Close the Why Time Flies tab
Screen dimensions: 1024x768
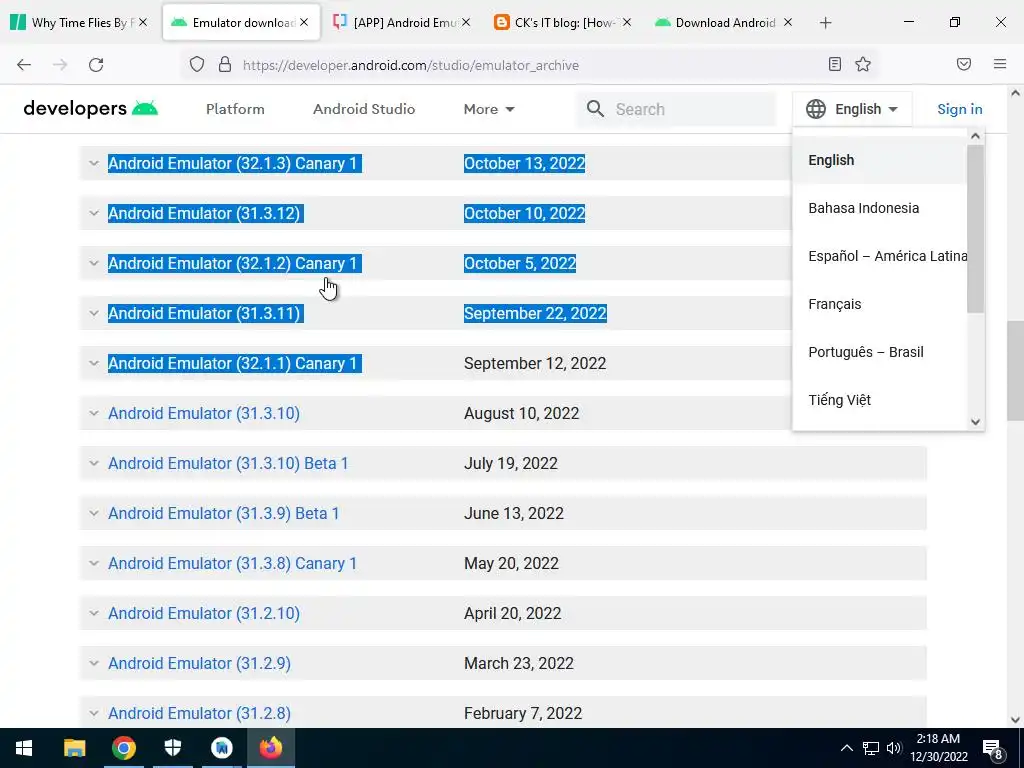tap(143, 22)
